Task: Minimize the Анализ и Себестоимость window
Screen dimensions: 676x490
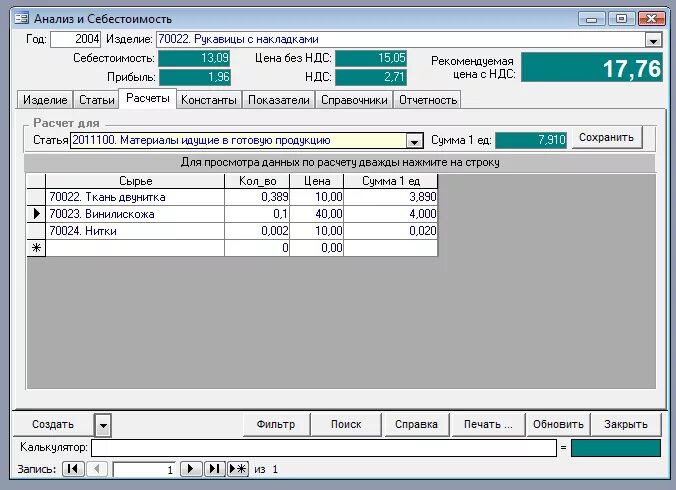Action: pyautogui.click(x=592, y=19)
